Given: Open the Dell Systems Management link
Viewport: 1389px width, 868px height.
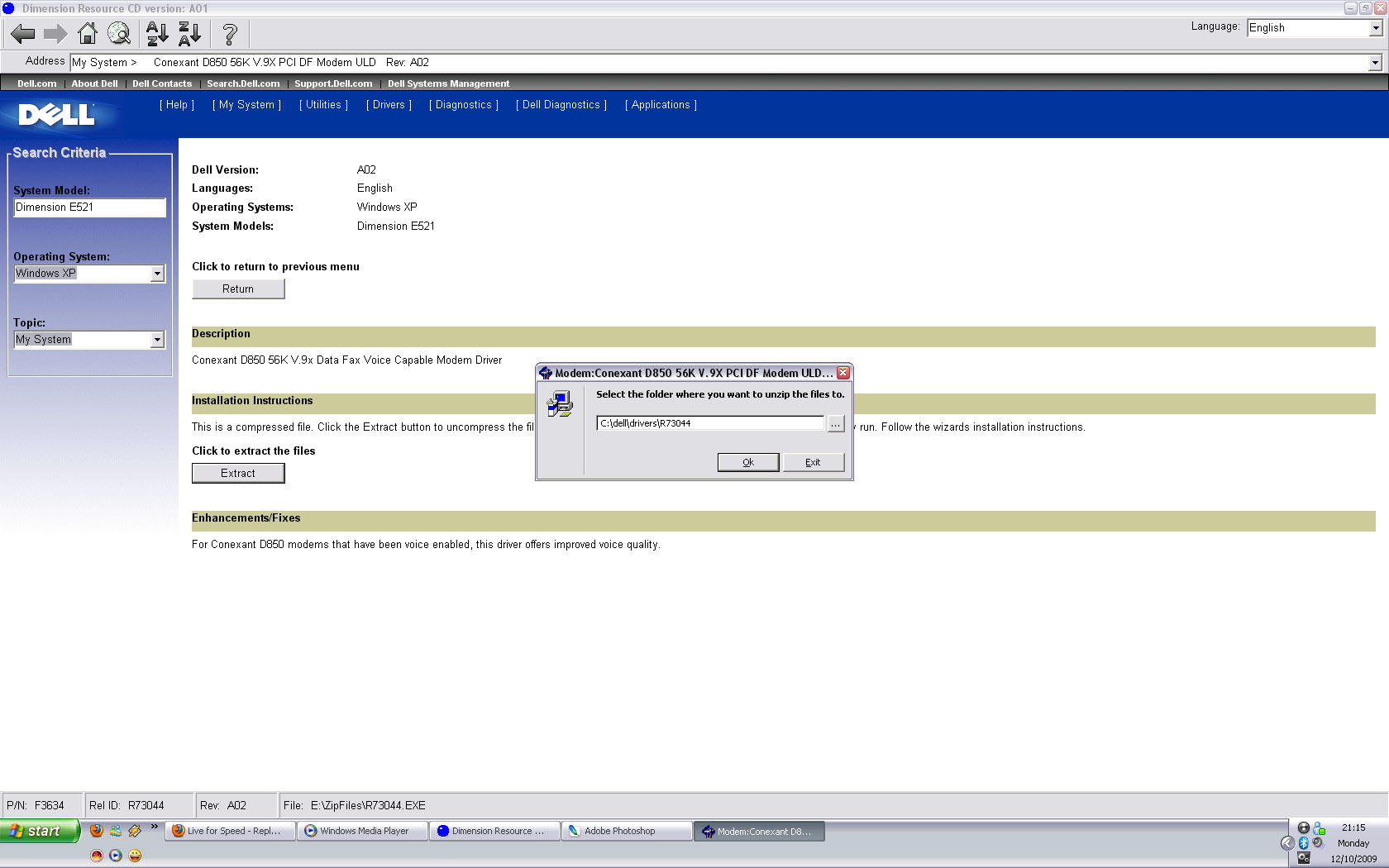Looking at the screenshot, I should pos(448,83).
